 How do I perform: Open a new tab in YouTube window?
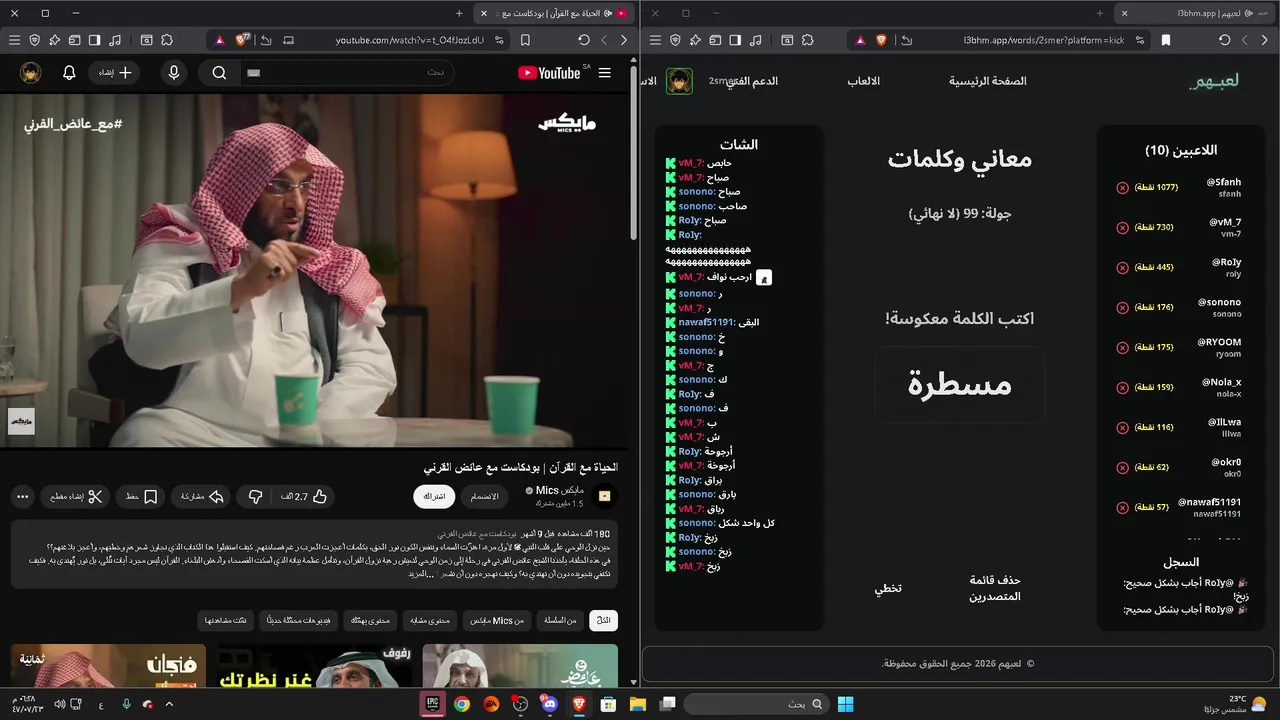[x=459, y=13]
